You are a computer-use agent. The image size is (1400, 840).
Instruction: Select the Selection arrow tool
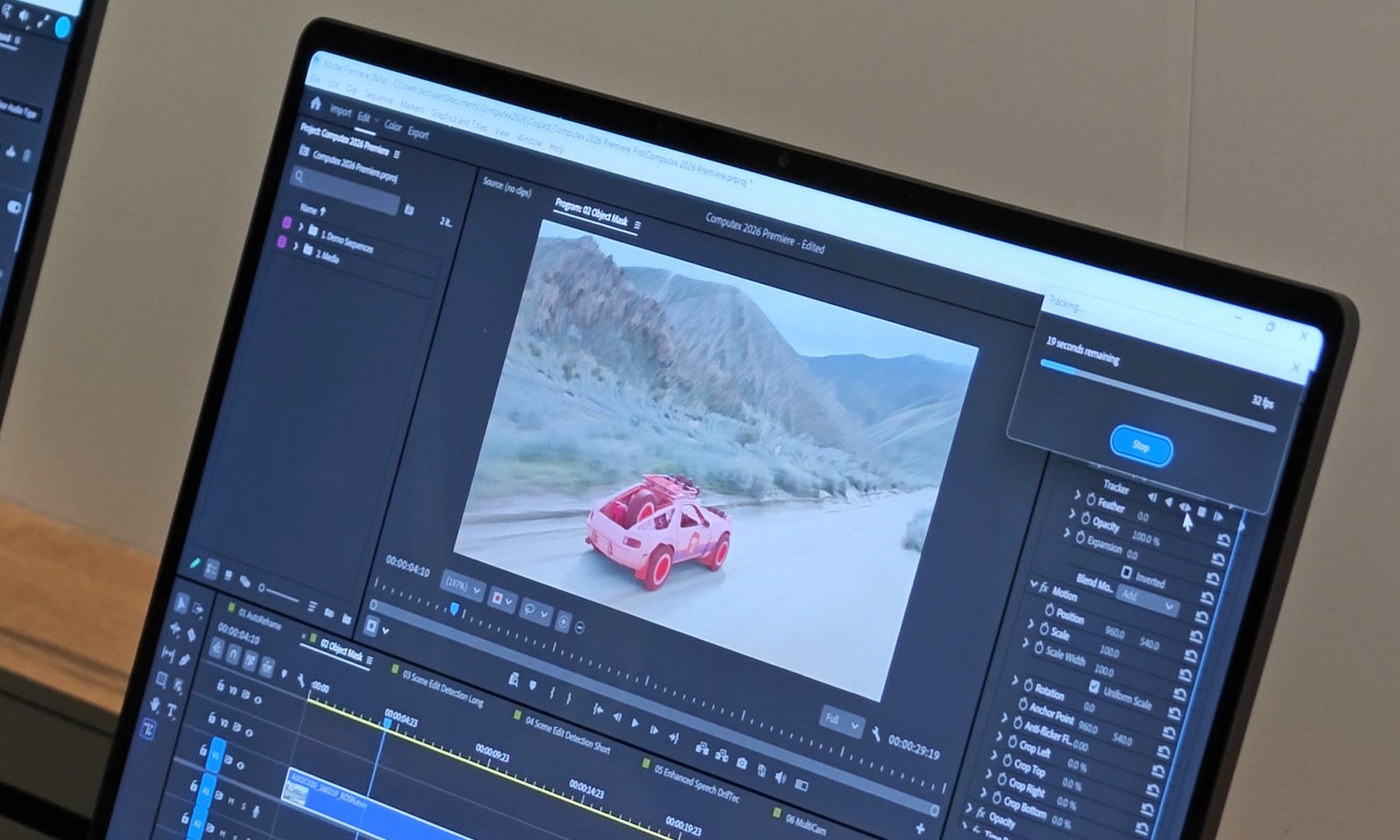pyautogui.click(x=181, y=602)
